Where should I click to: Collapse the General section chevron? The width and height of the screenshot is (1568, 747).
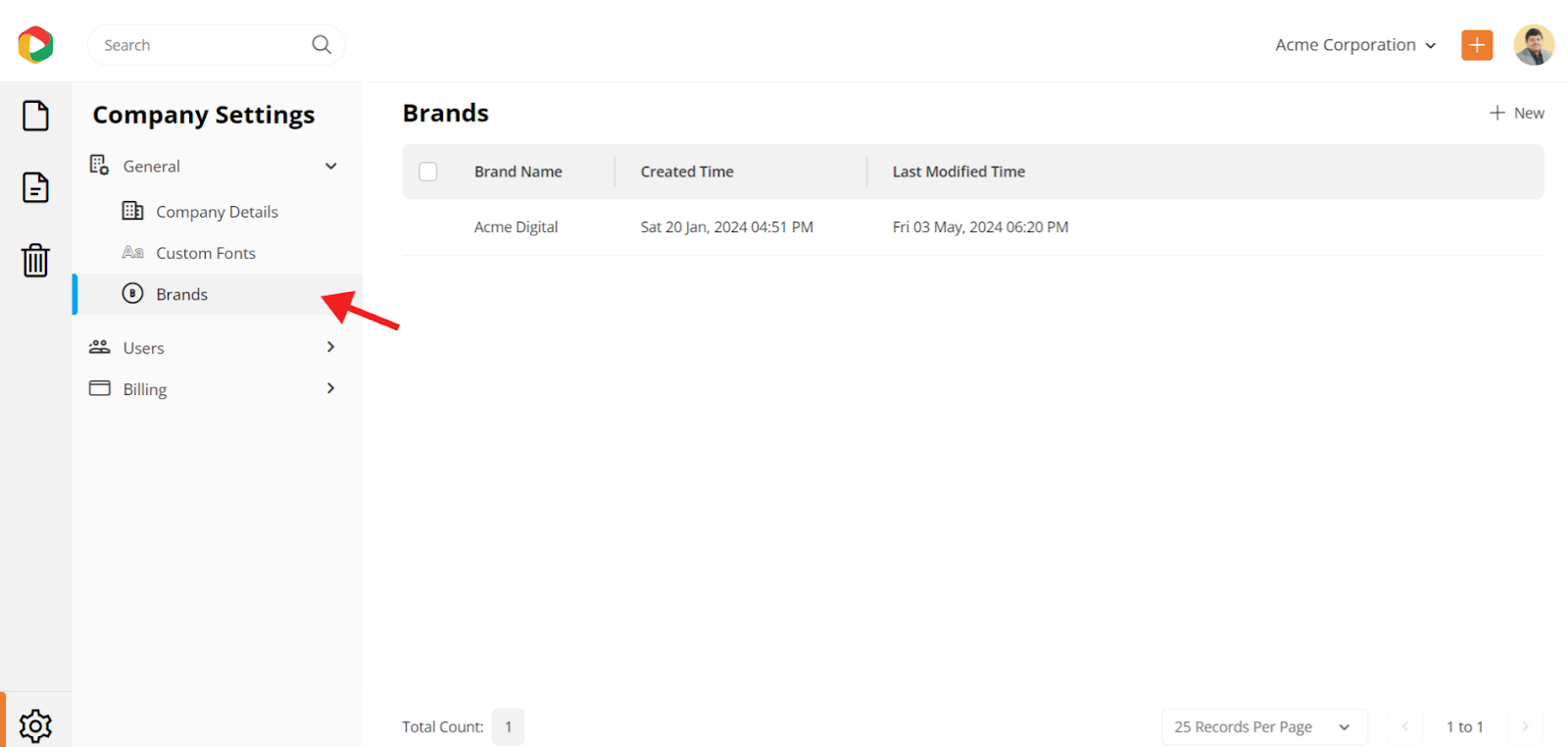click(x=331, y=166)
